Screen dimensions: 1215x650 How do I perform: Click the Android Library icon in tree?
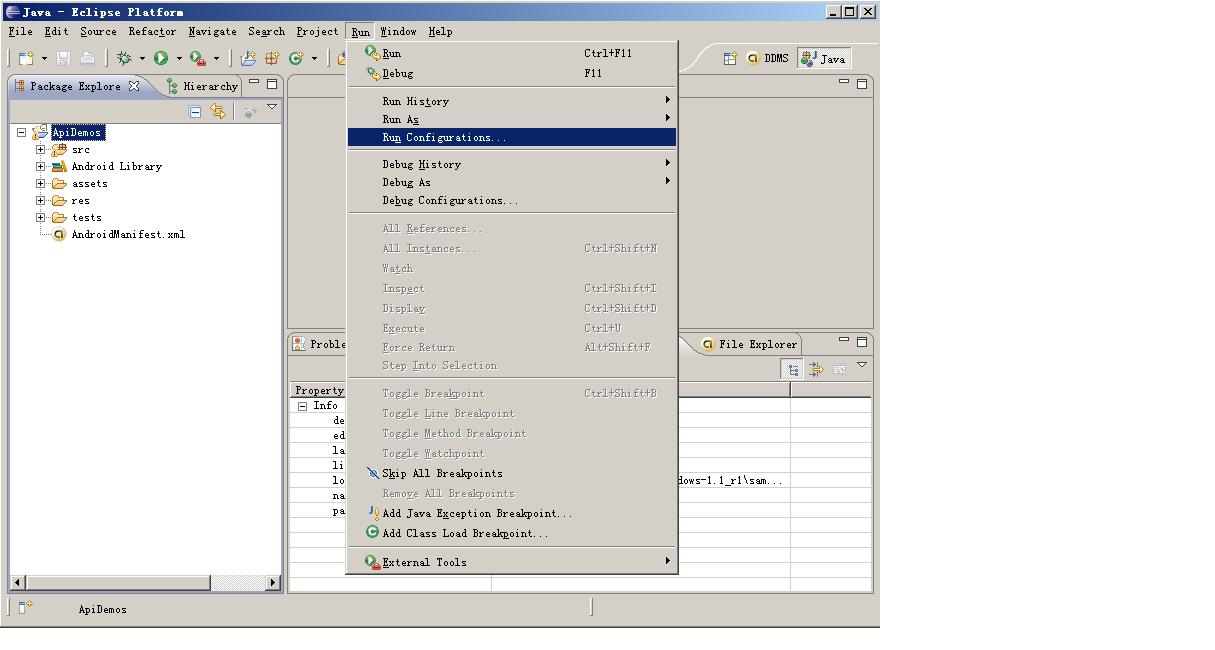[59, 166]
